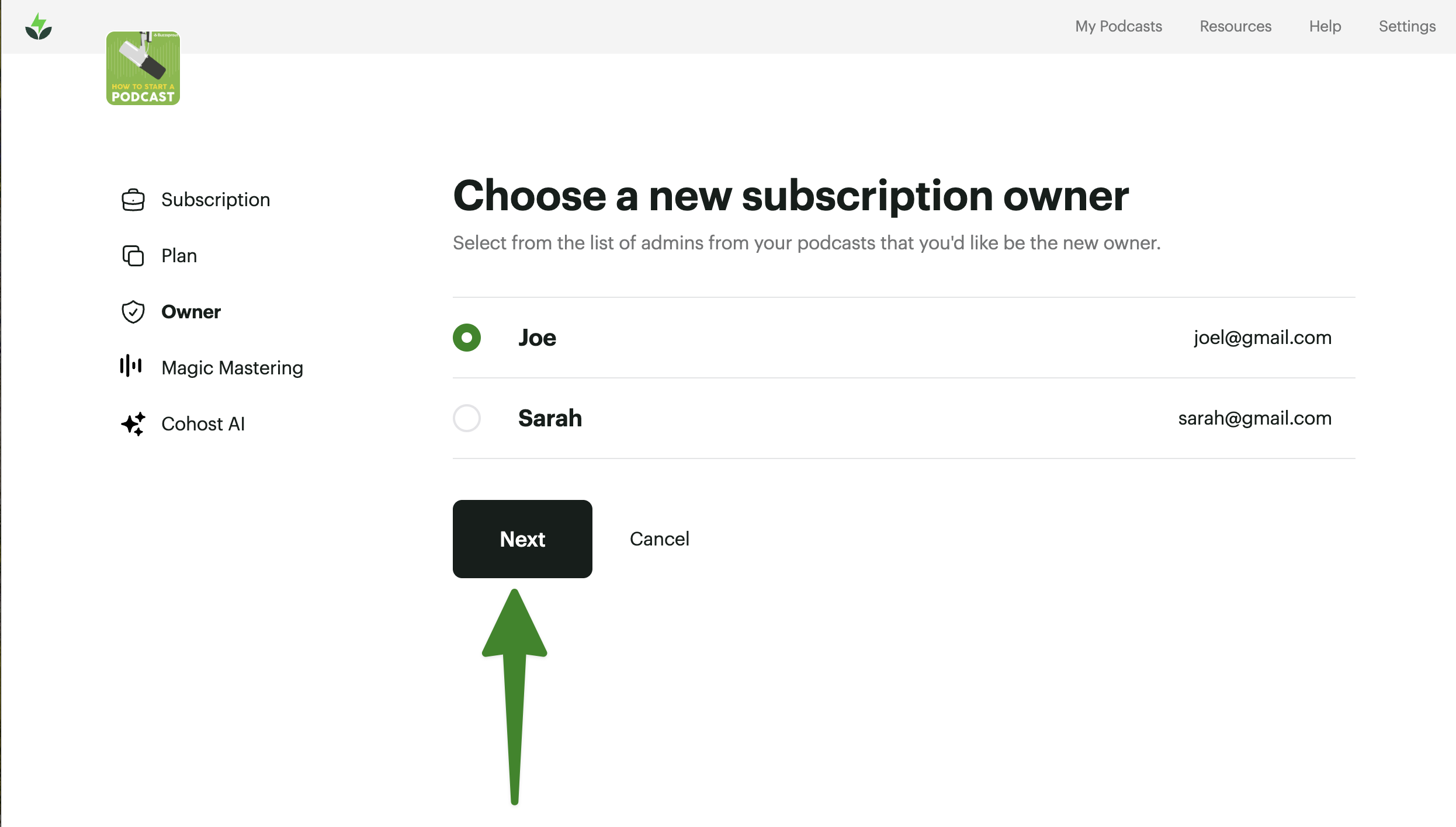Click the Owner shield checkmark icon
Image resolution: width=1456 pixels, height=827 pixels.
click(x=133, y=312)
